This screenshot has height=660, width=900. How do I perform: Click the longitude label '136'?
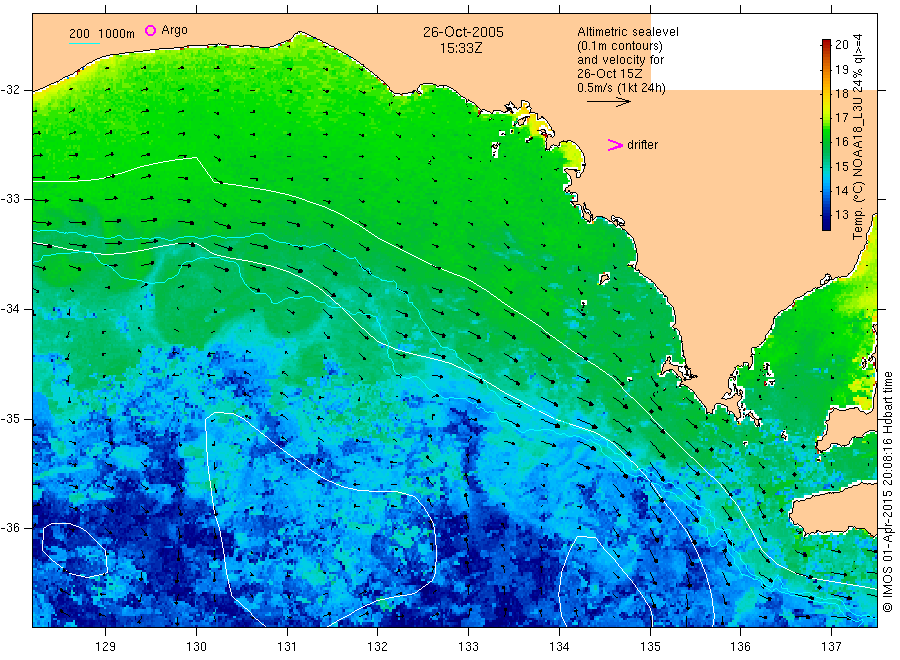click(740, 647)
